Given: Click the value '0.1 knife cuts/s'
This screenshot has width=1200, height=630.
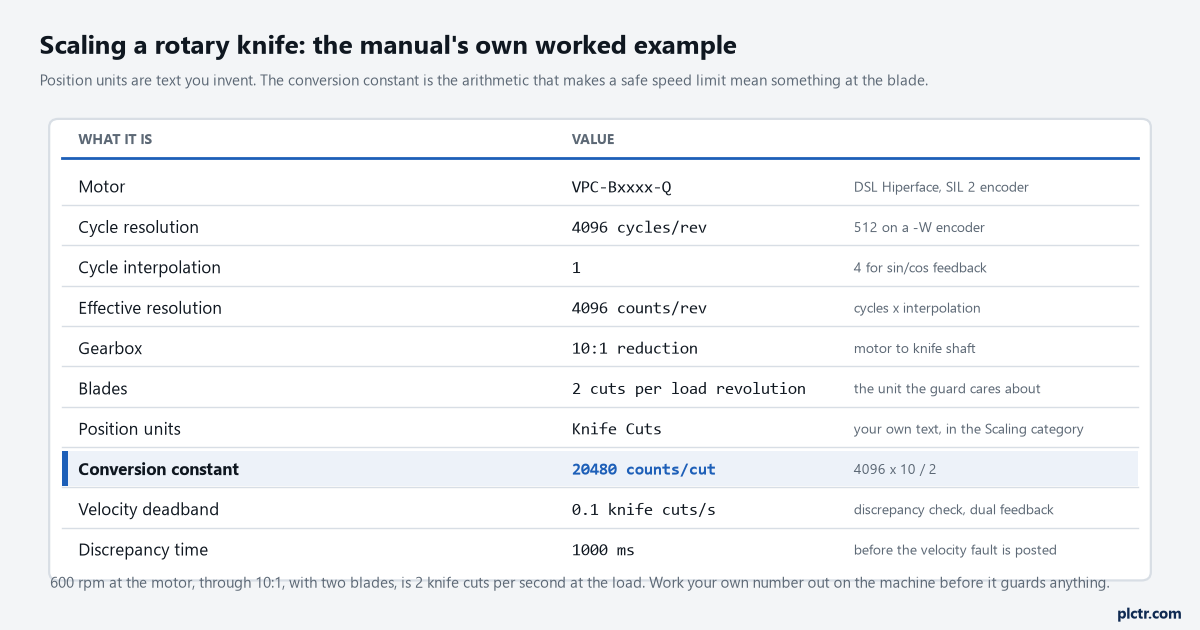Looking at the screenshot, I should coord(644,510).
